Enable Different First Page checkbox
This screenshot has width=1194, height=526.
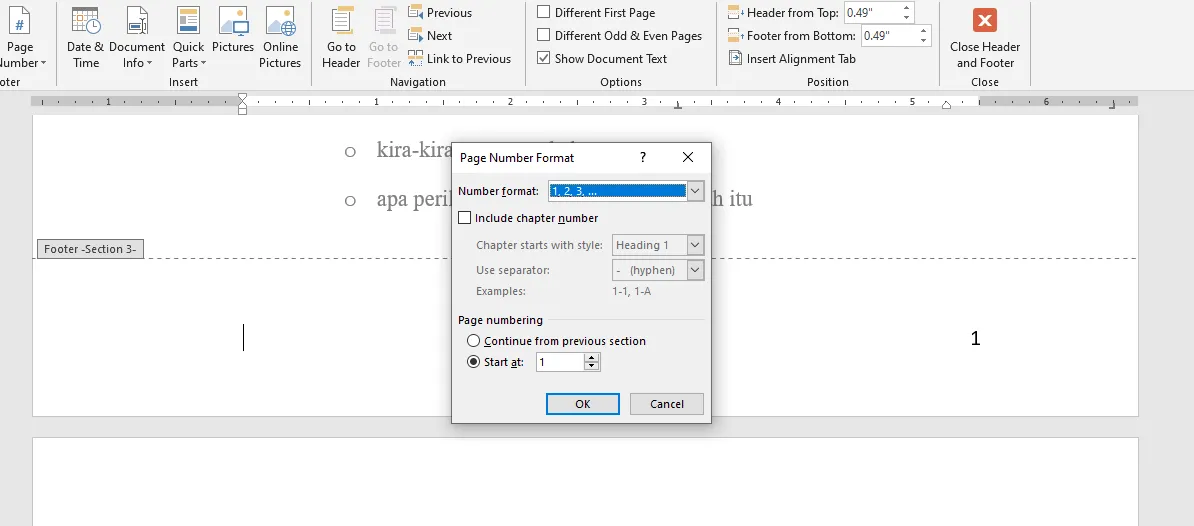point(544,13)
